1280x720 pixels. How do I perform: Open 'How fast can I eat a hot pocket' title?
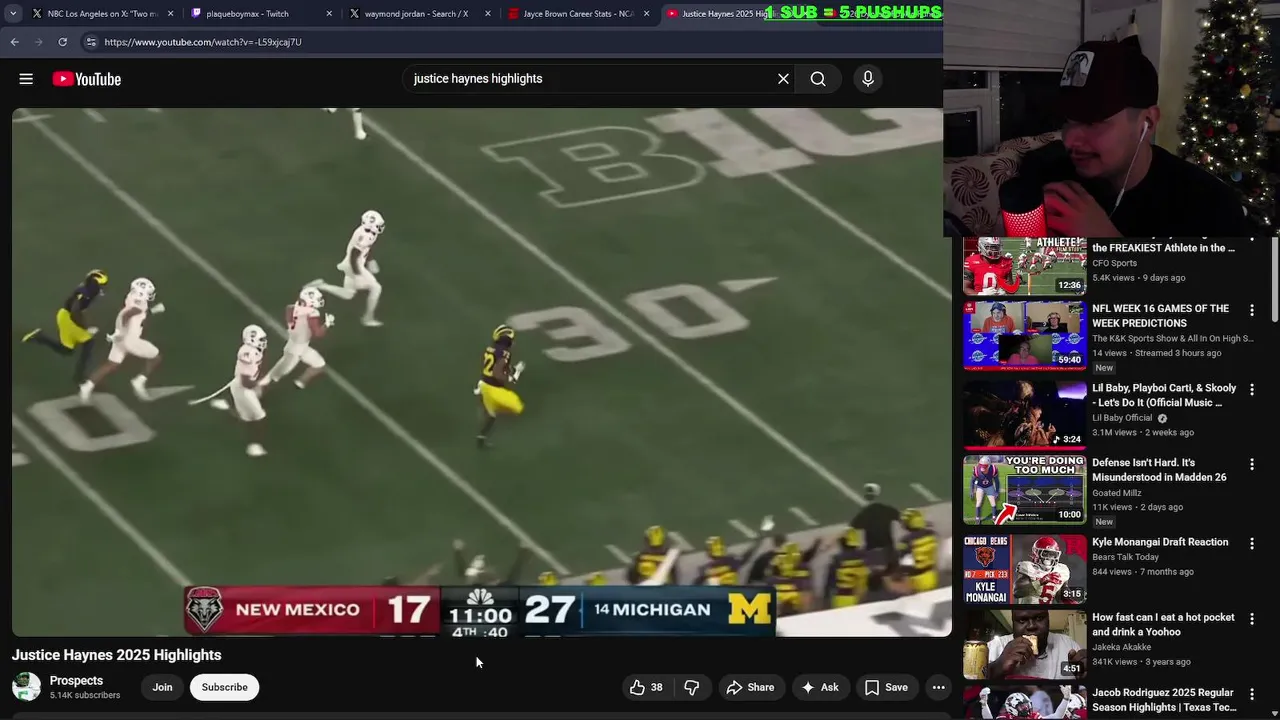(1163, 625)
